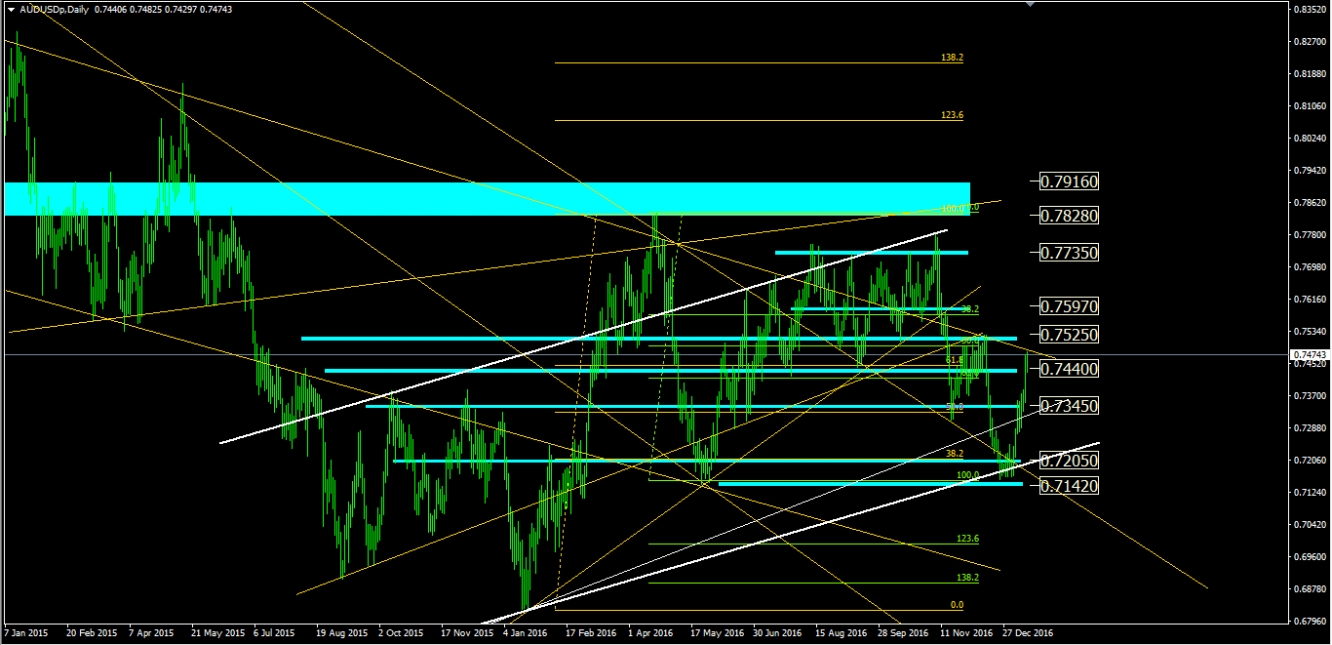
Task: Click the 17 Feb 2016 date label
Action: (592, 633)
